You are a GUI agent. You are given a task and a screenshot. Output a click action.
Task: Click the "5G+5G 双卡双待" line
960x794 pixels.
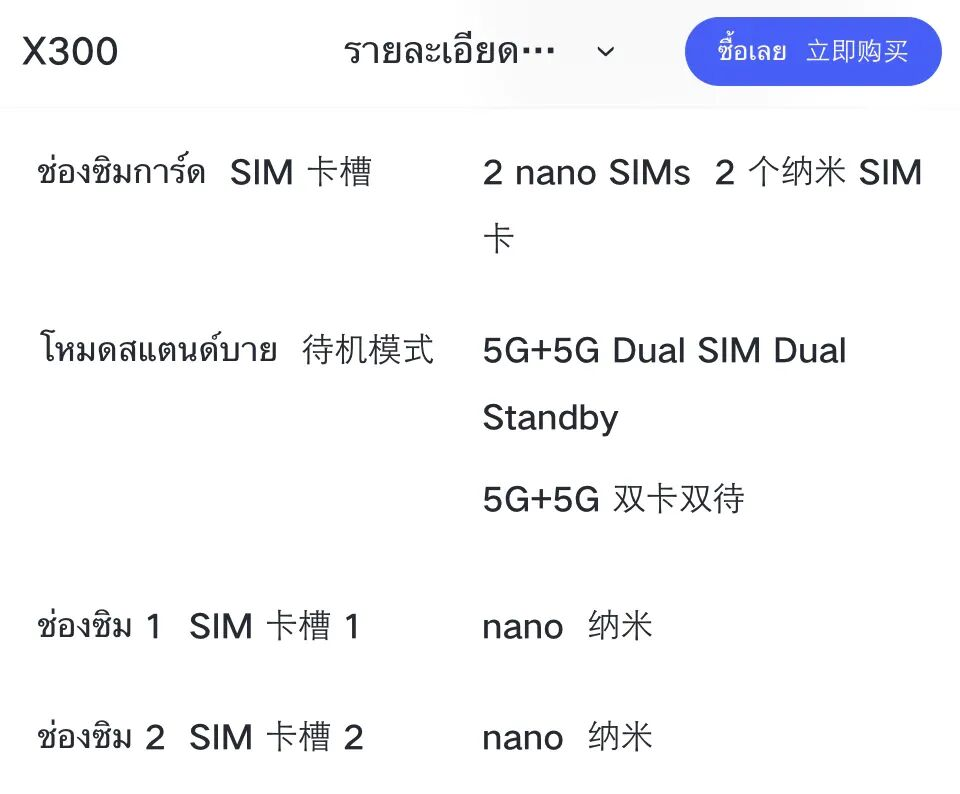(x=613, y=499)
